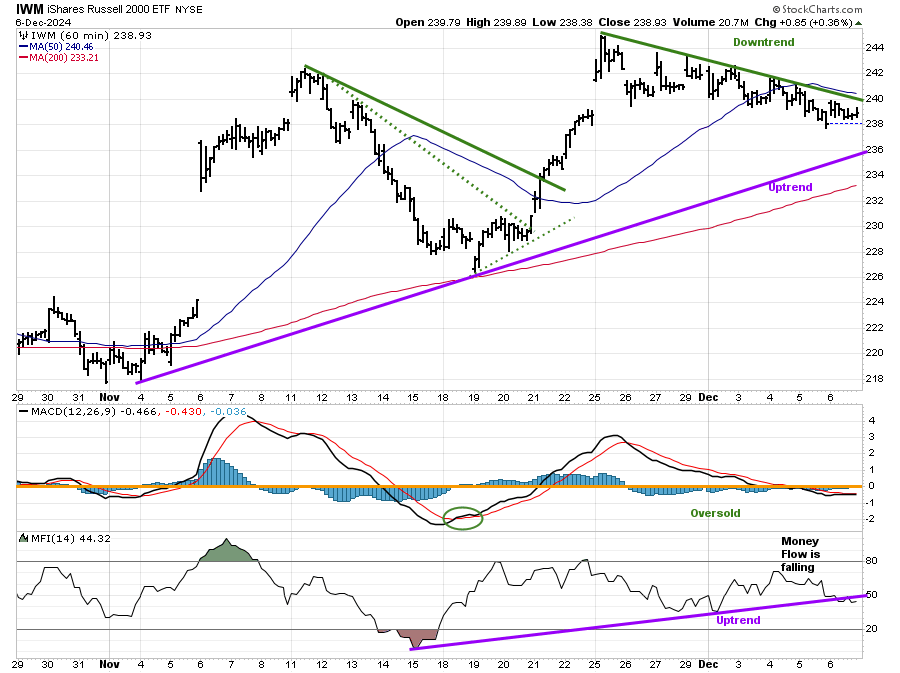Click the area icon beside MFI(14)

pos(23,538)
